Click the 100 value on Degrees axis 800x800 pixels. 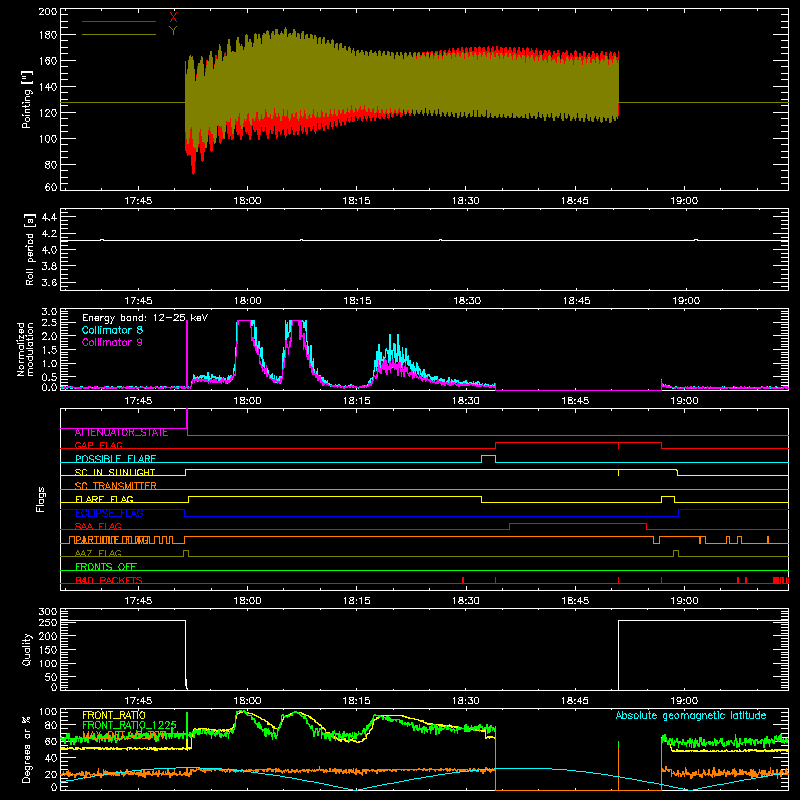point(48,711)
